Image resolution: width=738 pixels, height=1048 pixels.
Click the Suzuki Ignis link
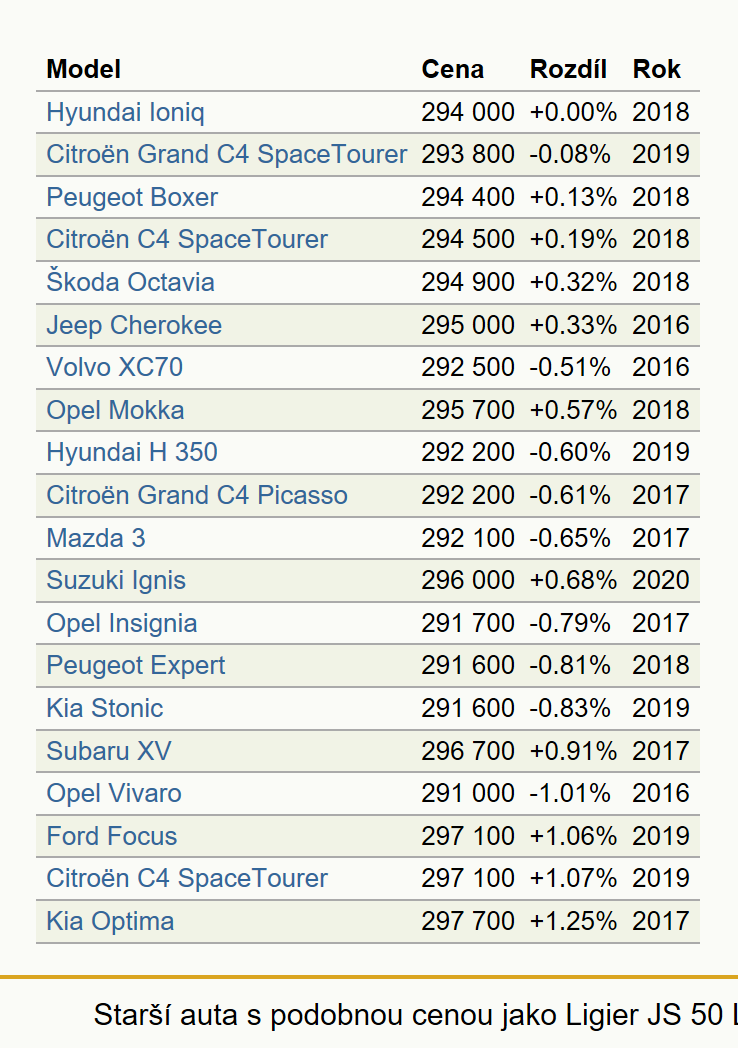(116, 580)
